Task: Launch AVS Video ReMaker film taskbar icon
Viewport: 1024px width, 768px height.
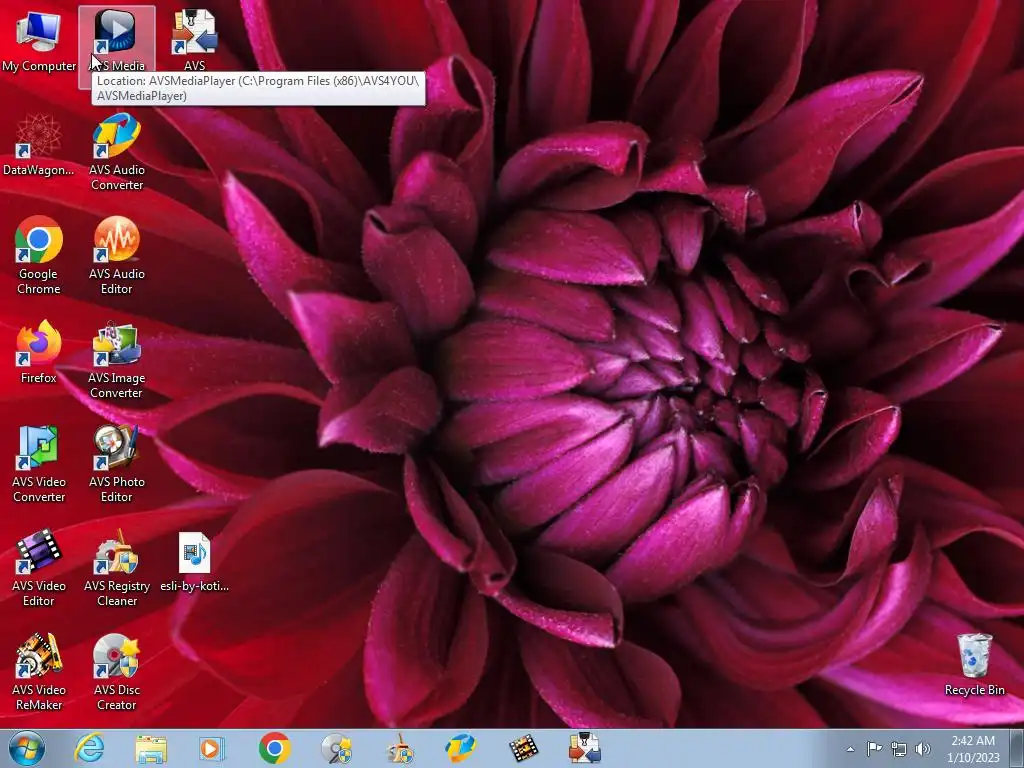Action: [x=523, y=748]
